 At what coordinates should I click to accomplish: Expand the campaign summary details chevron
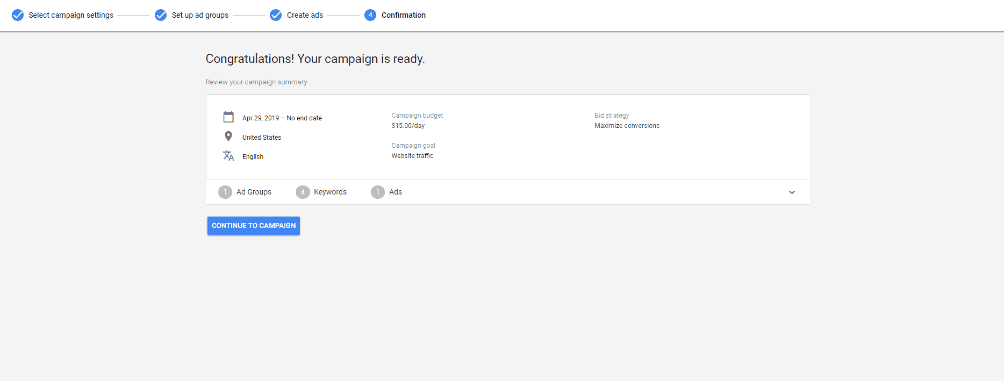coord(792,192)
